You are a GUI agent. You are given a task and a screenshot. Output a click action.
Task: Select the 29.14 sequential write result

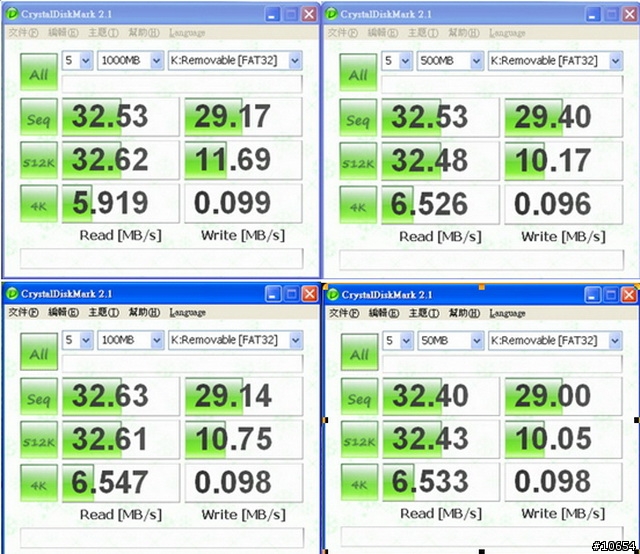(x=244, y=397)
